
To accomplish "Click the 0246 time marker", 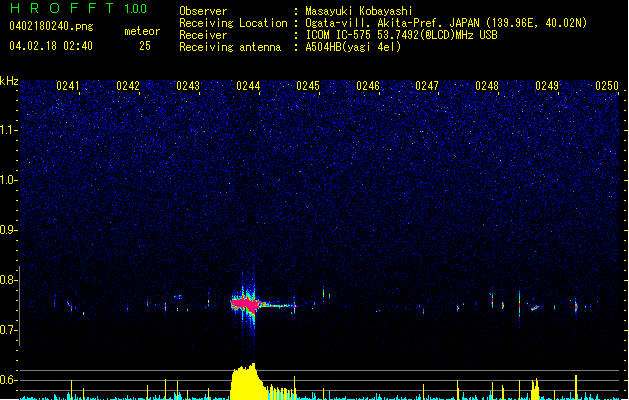I will [x=368, y=86].
